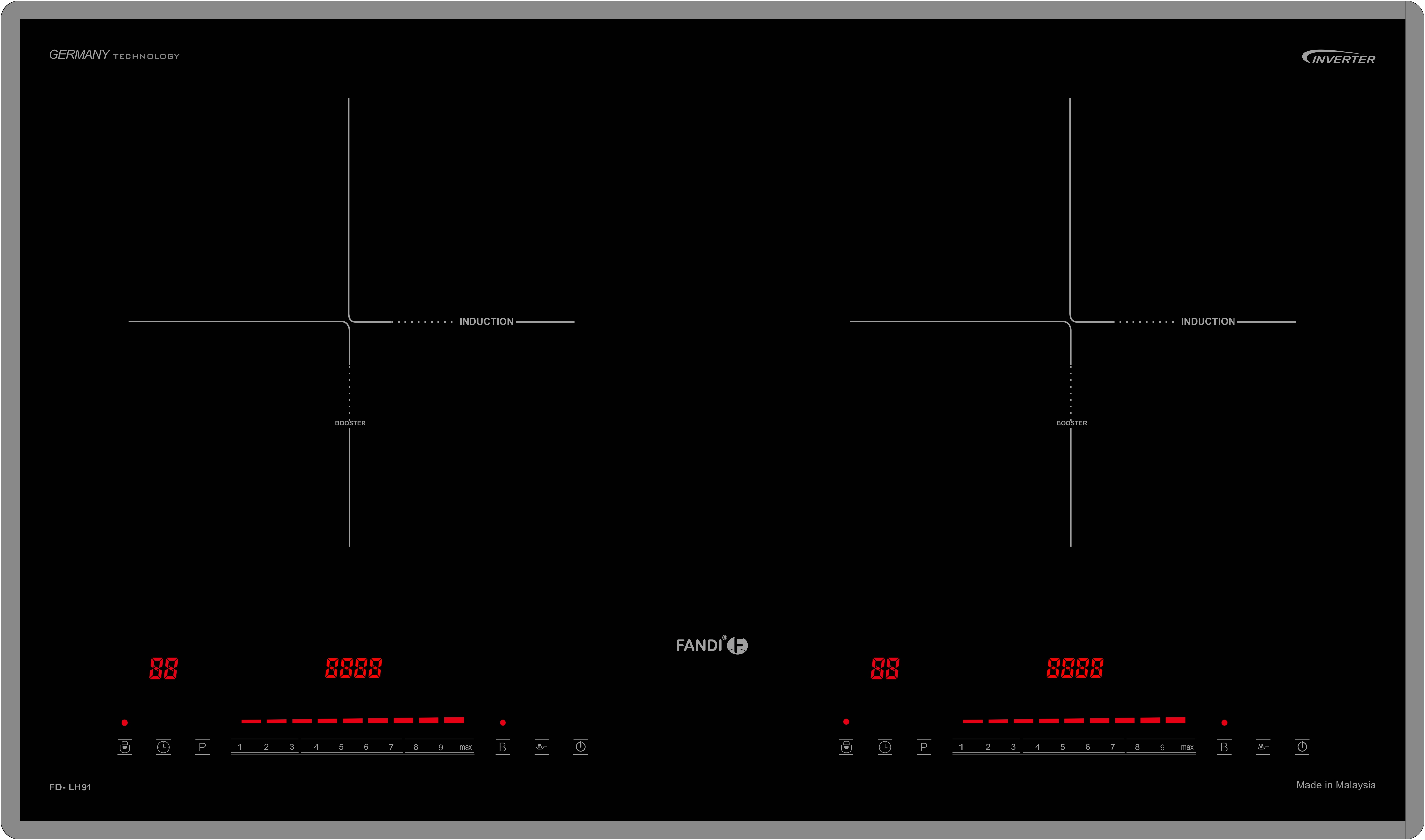1425x840 pixels.
Task: Activate left zone B booster button
Action: tap(503, 747)
